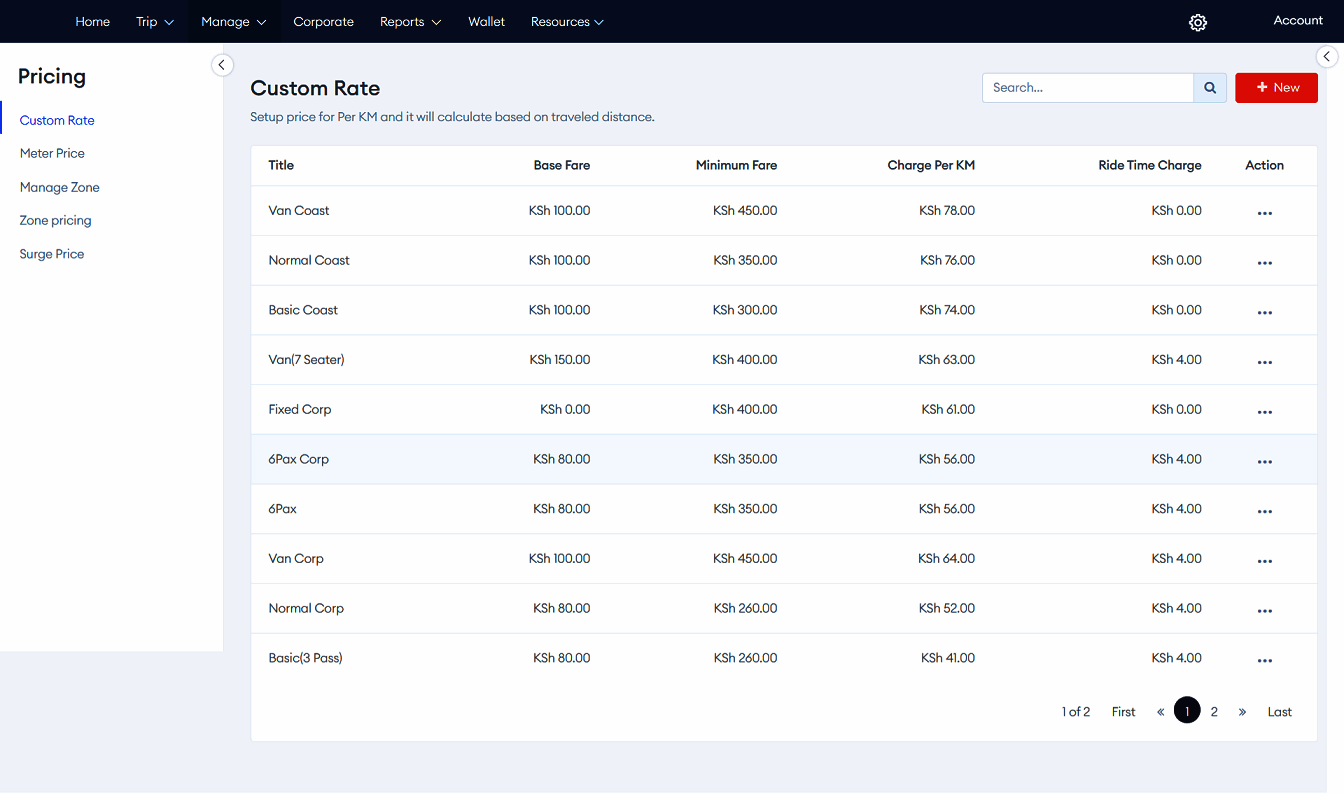The height and width of the screenshot is (794, 1344).
Task: Open the settings gear icon
Action: click(x=1197, y=22)
